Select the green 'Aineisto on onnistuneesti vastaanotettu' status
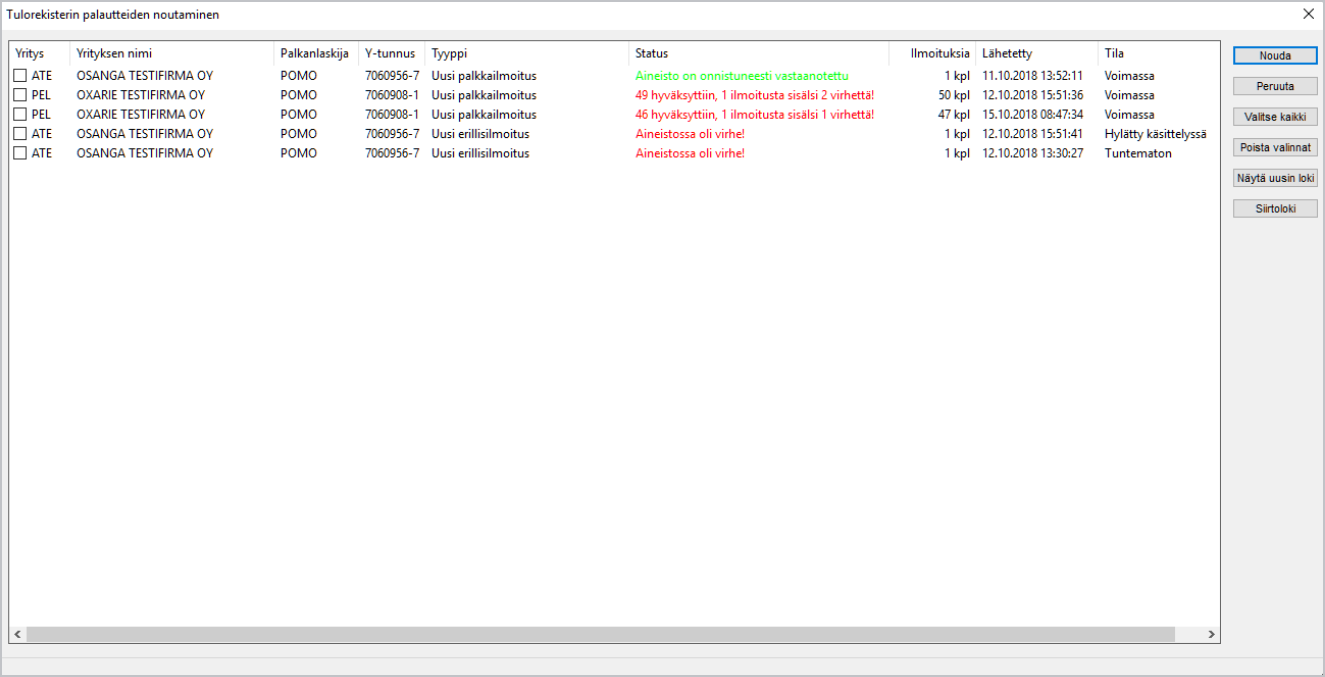The image size is (1325, 677). pos(741,76)
